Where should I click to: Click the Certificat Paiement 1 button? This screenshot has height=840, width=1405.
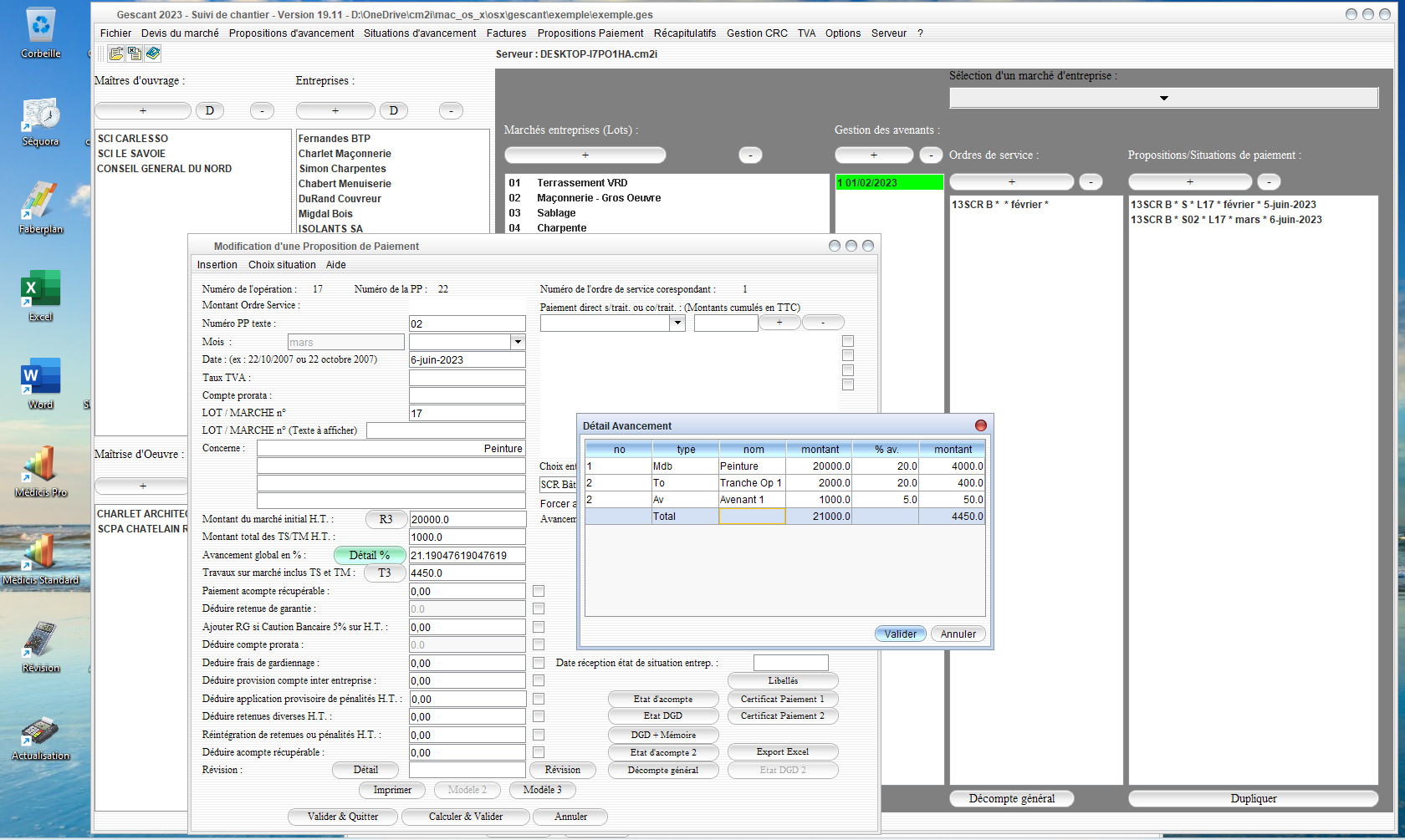click(x=783, y=699)
